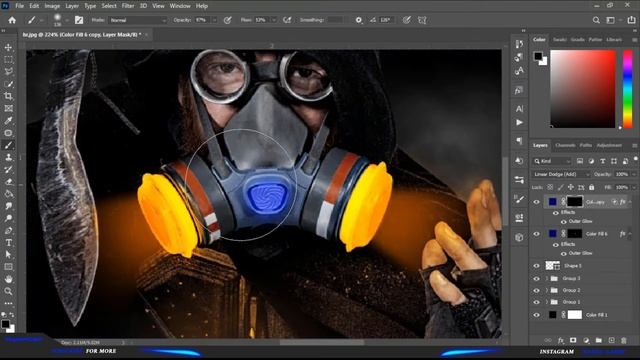Select the Clone Stamp tool
Image resolution: width=640 pixels, height=360 pixels.
(x=8, y=158)
